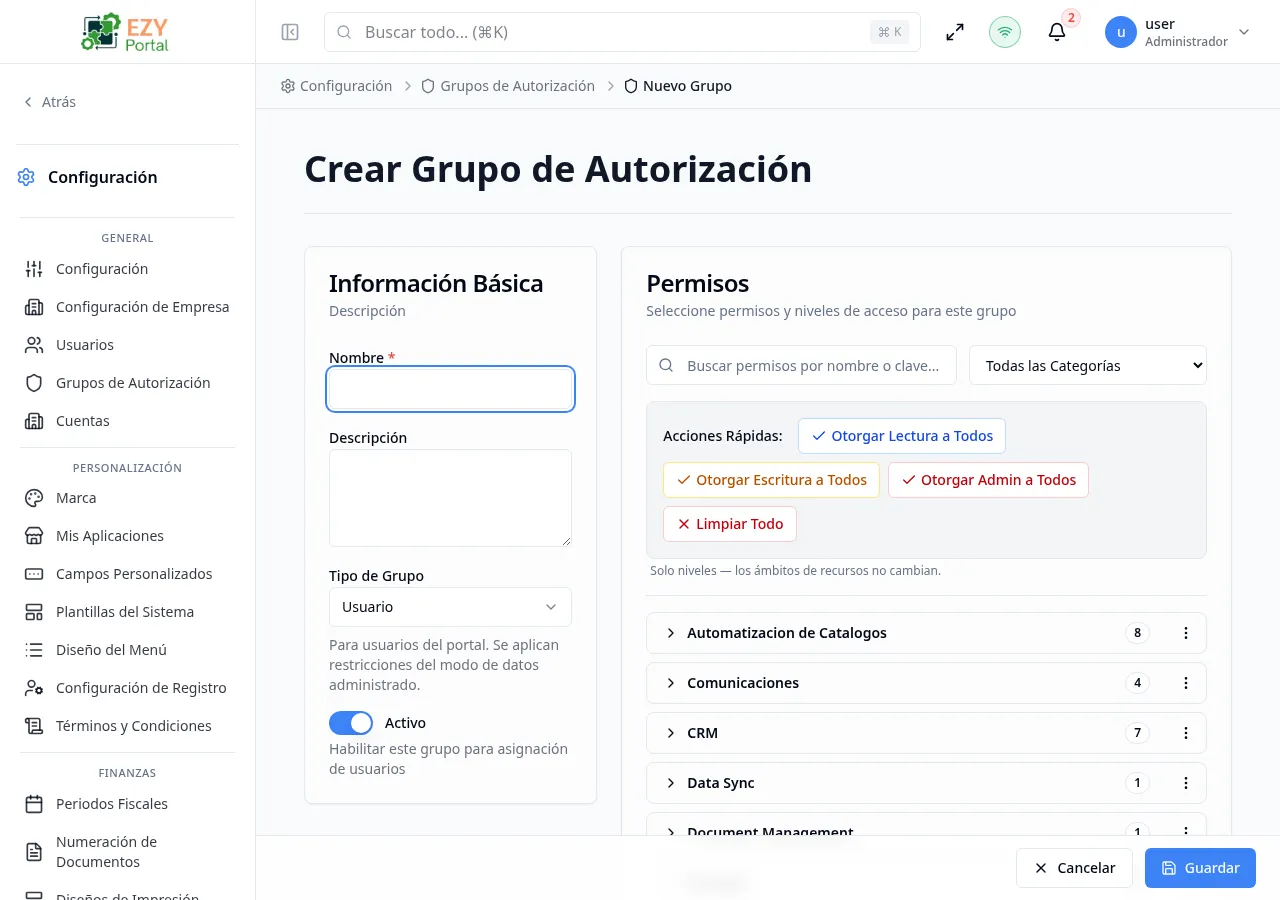Click the Periodos Fiscales calendar icon
Viewport: 1280px width, 900px height.
coord(34,804)
